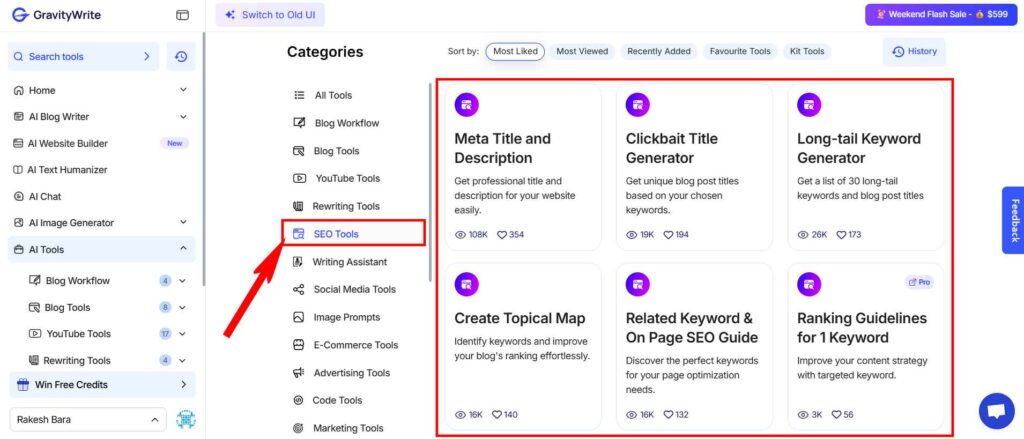Expand sidebar Blog Tools submenu chevron

pos(182,308)
